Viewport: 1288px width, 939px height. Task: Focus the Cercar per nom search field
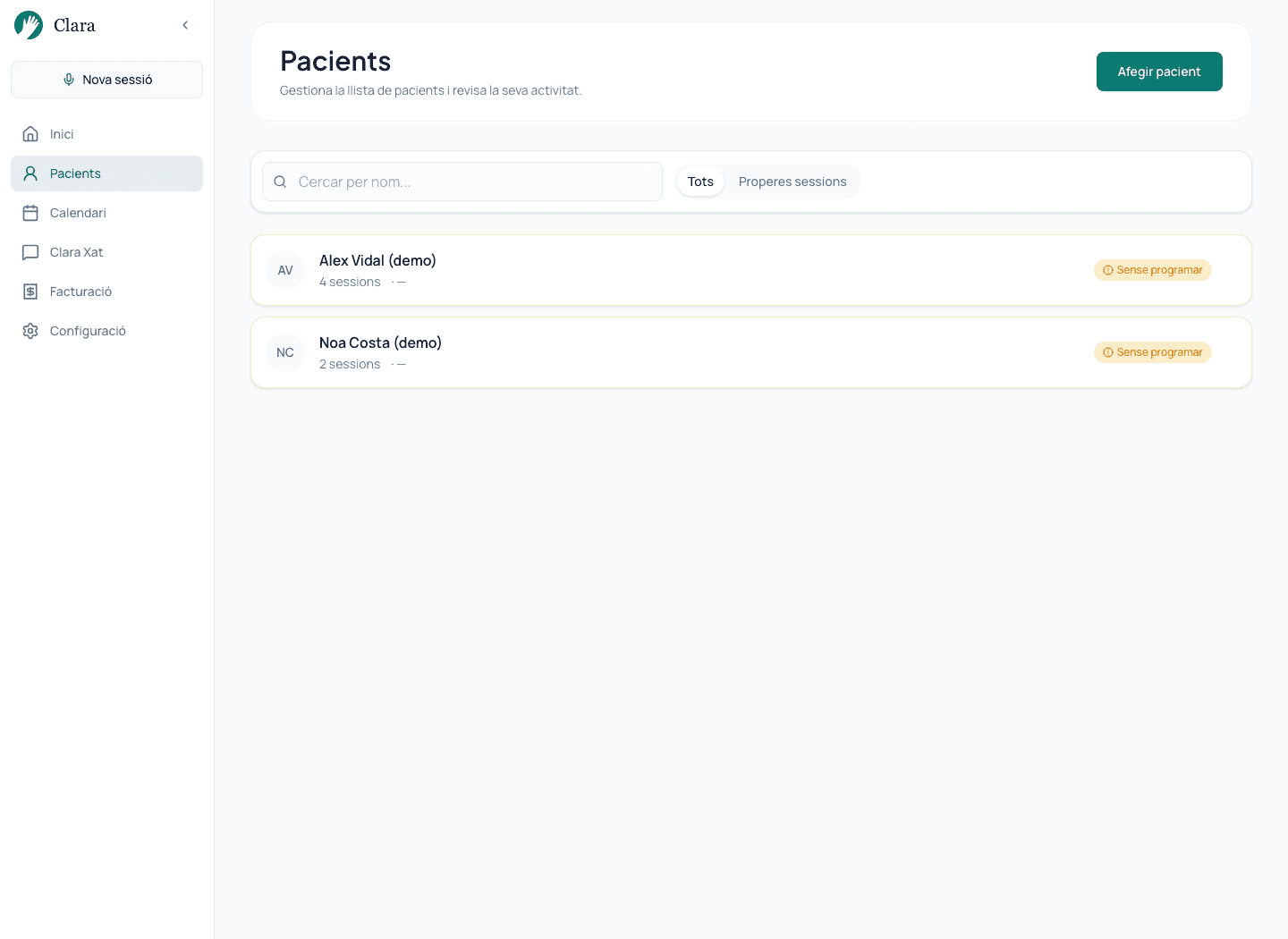click(462, 182)
